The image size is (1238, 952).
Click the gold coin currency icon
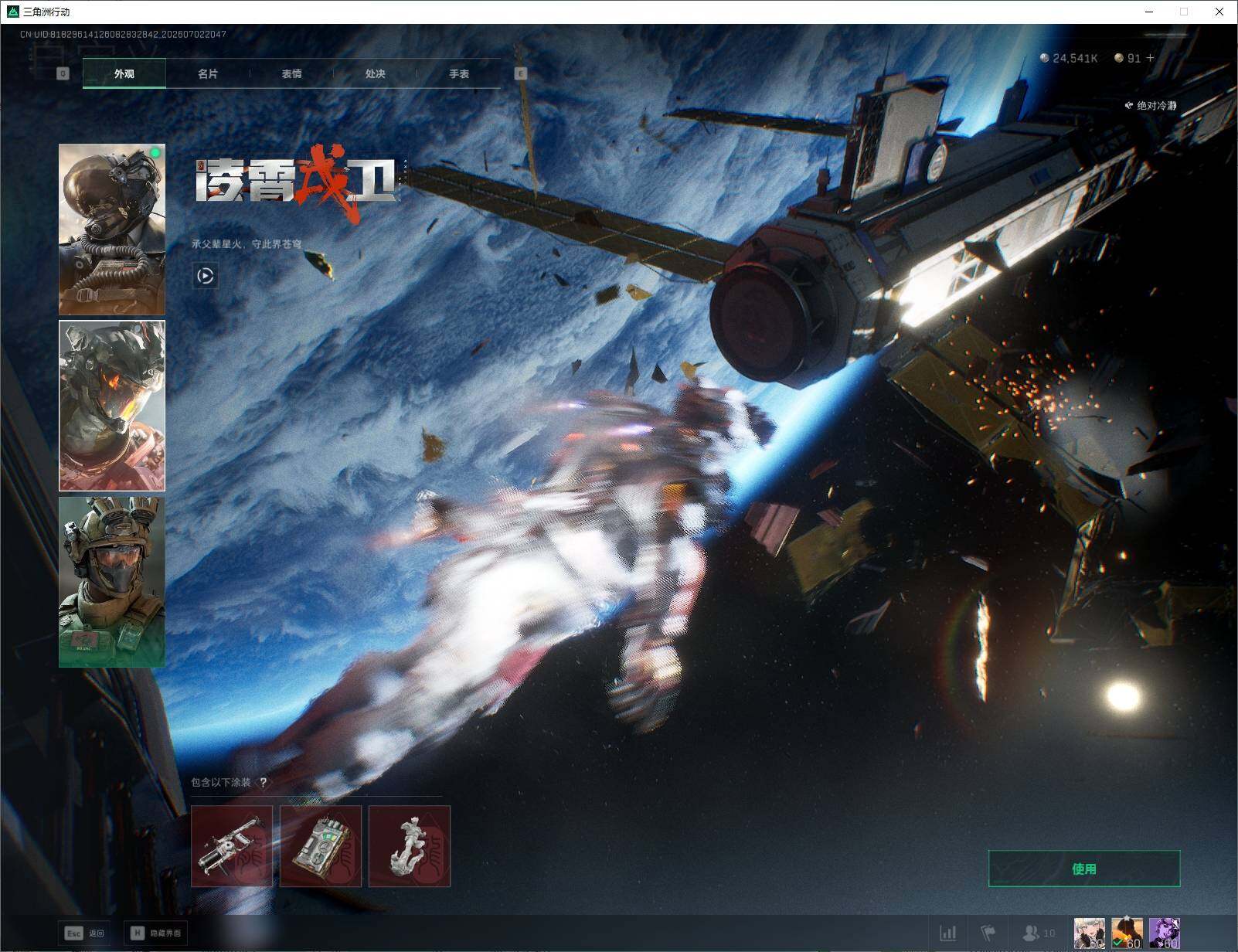pos(1119,58)
